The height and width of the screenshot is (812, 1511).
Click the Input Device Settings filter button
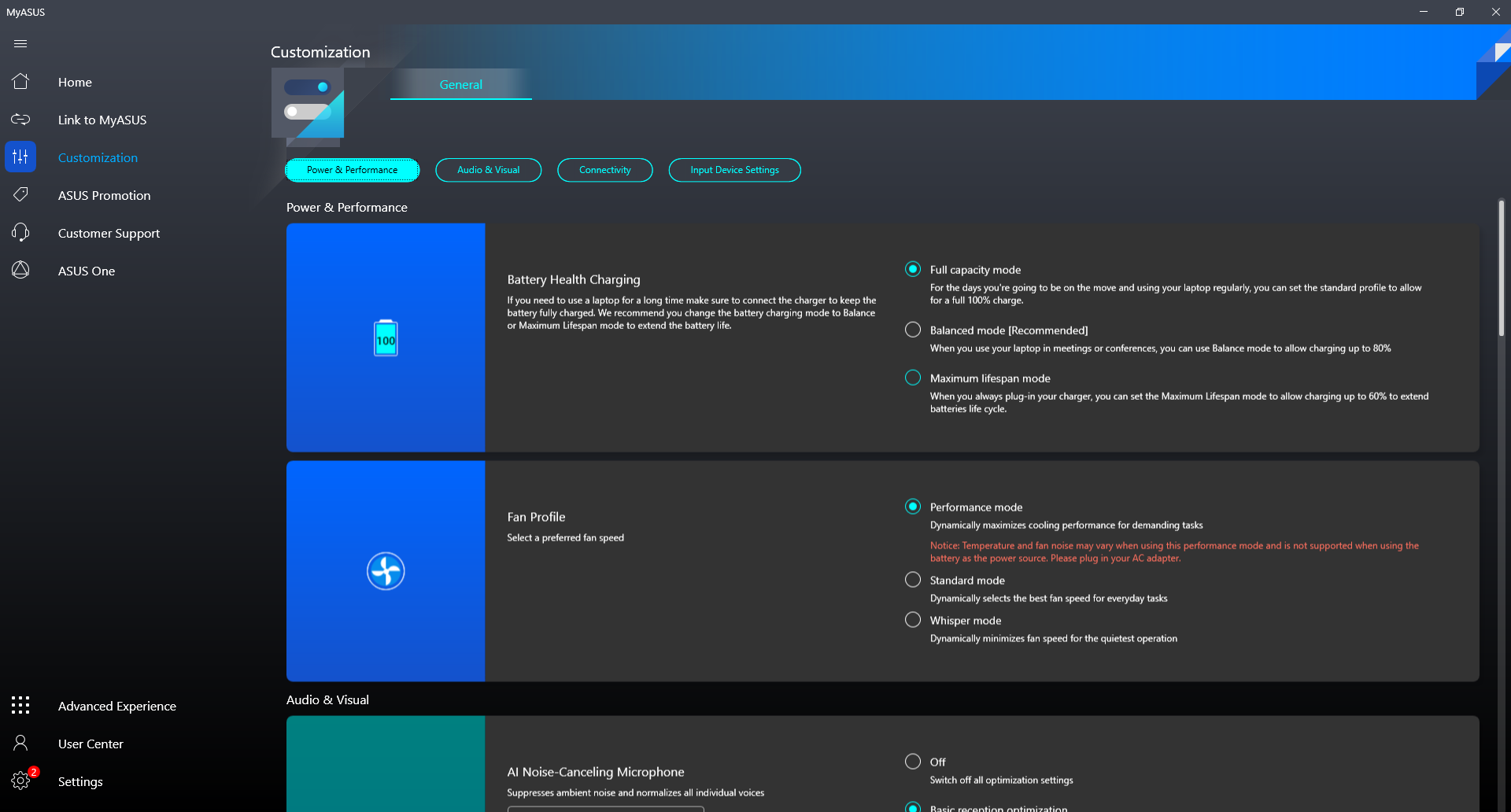[735, 170]
